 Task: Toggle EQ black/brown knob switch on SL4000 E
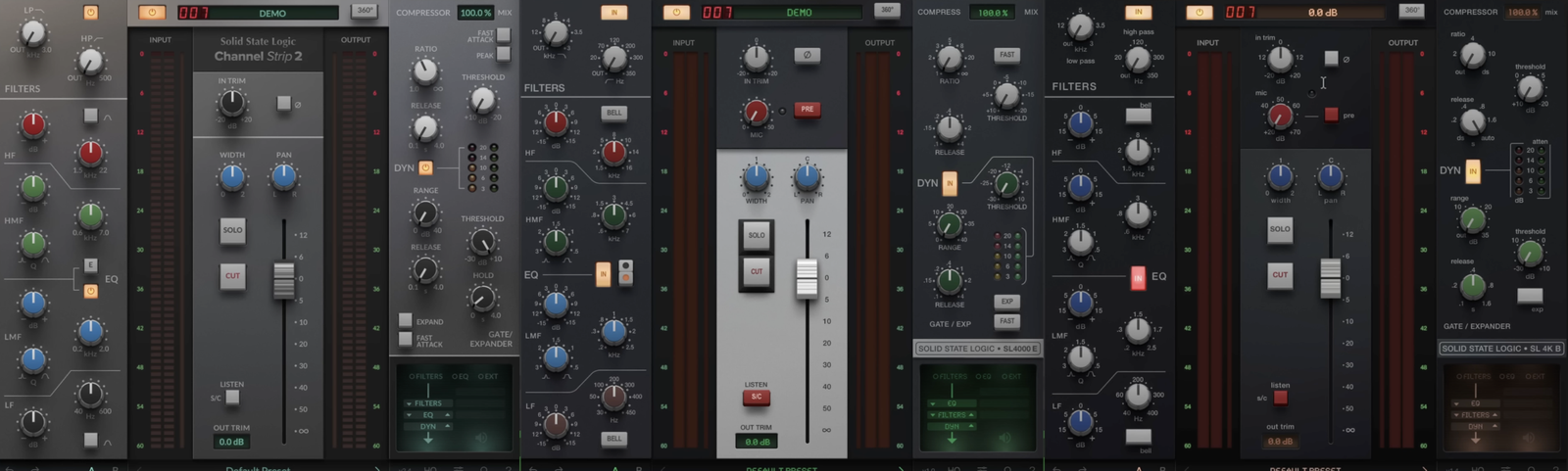(x=625, y=272)
